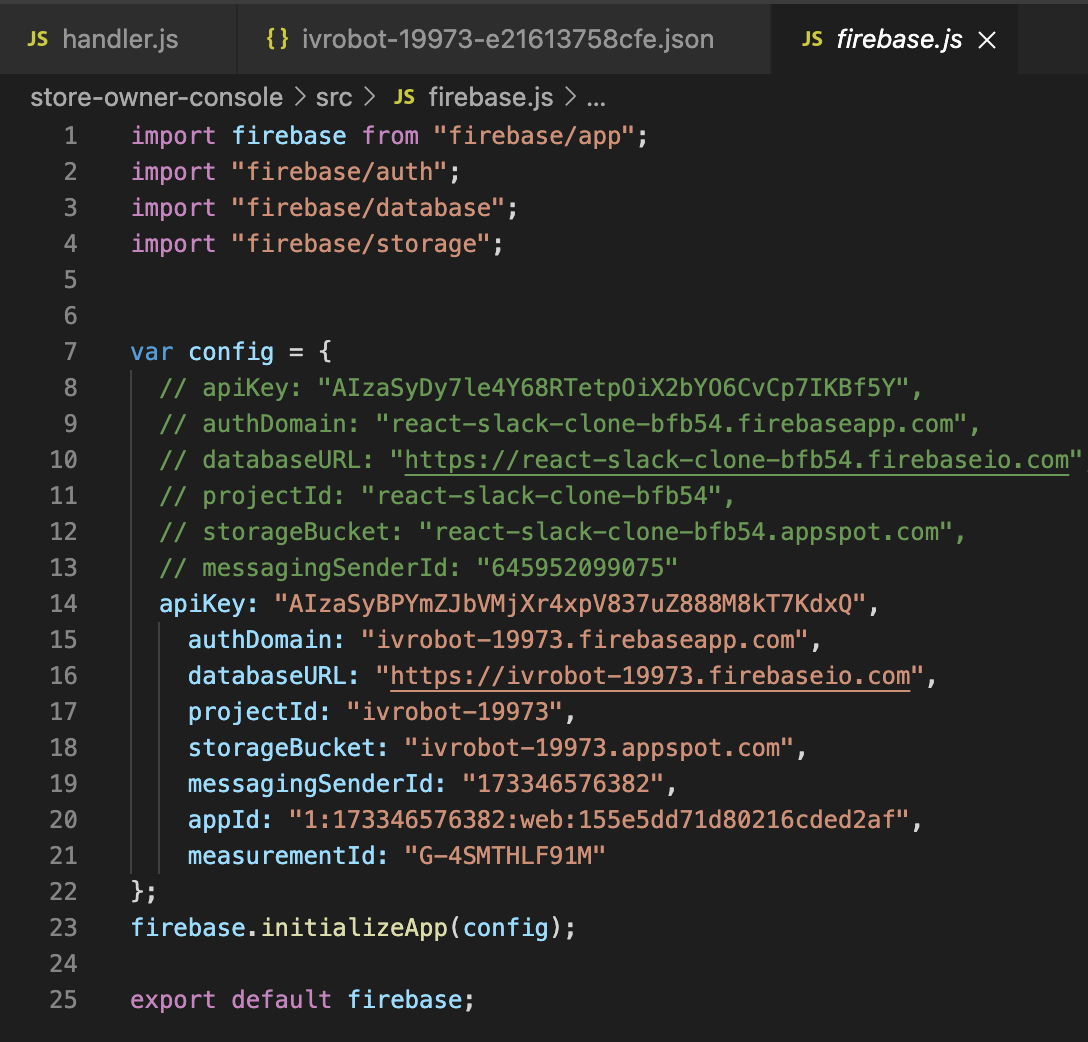The height and width of the screenshot is (1042, 1088).
Task: Click the "firebase/auth" import string
Action: [x=339, y=171]
